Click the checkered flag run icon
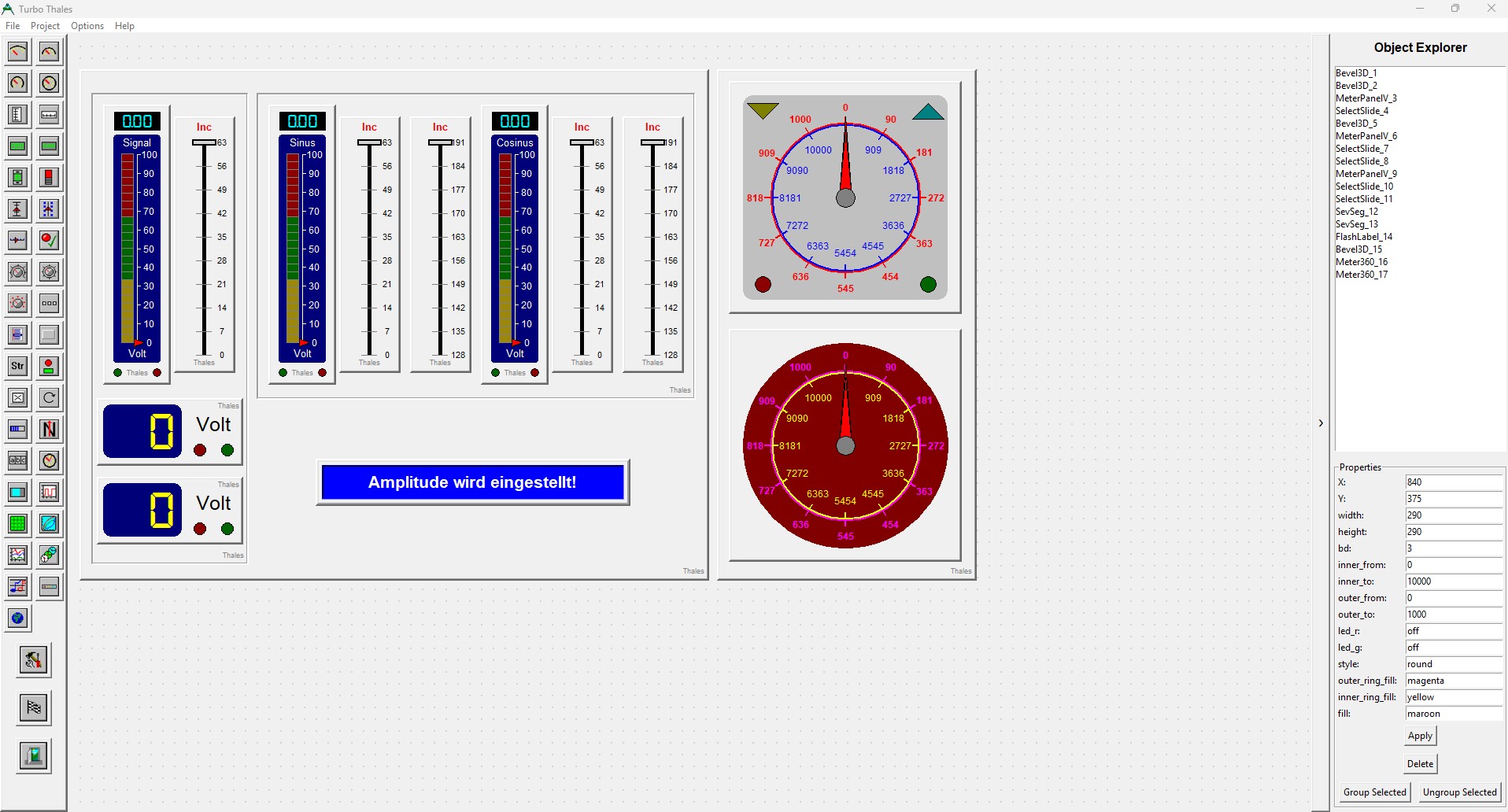Viewport: 1508px width, 812px height. pos(33,707)
